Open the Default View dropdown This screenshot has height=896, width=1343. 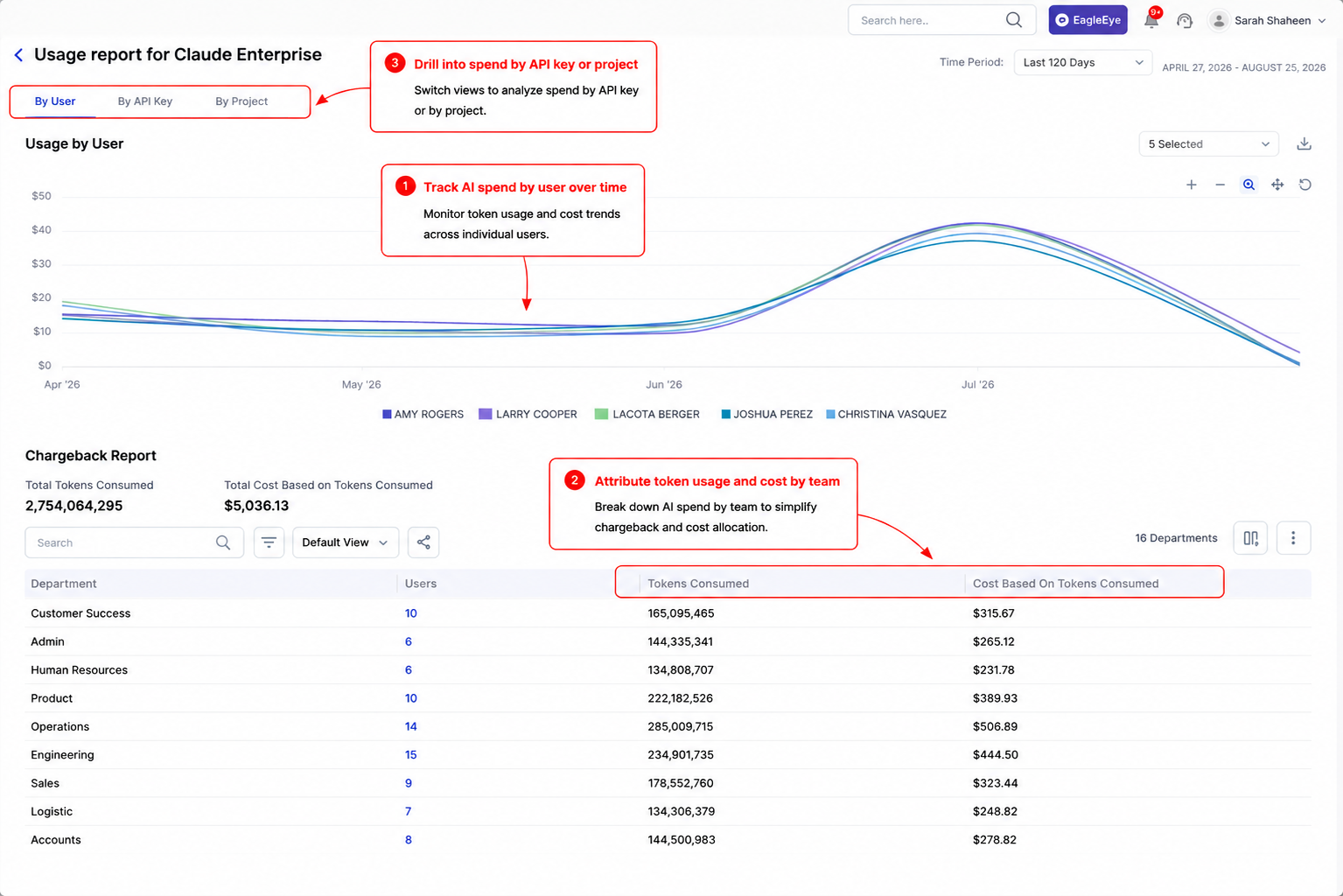(x=346, y=542)
